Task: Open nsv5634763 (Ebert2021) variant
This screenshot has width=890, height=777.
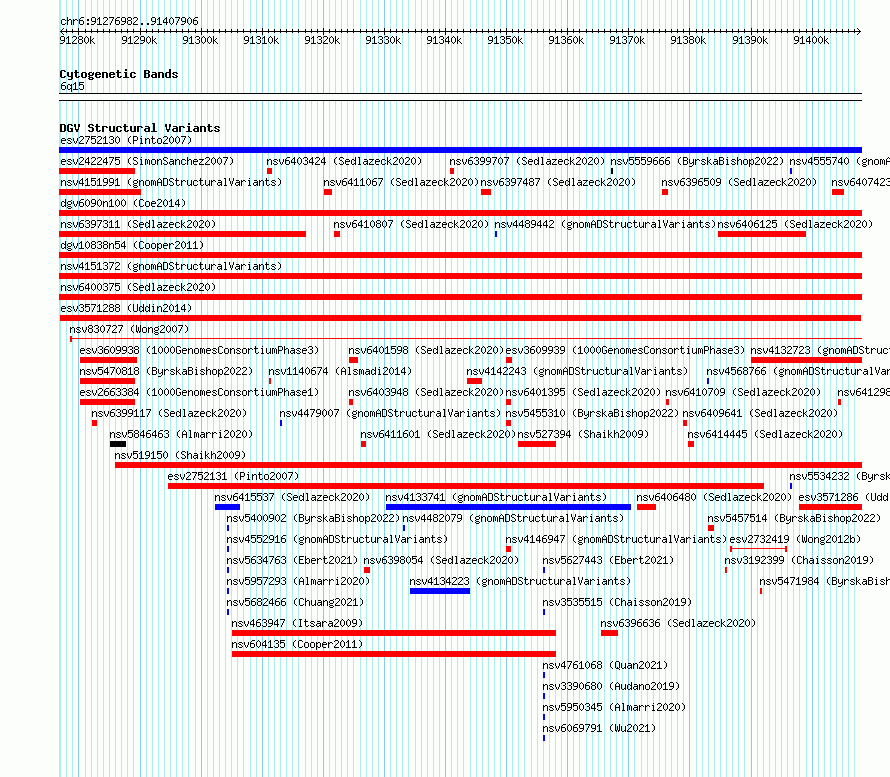Action: click(292, 560)
